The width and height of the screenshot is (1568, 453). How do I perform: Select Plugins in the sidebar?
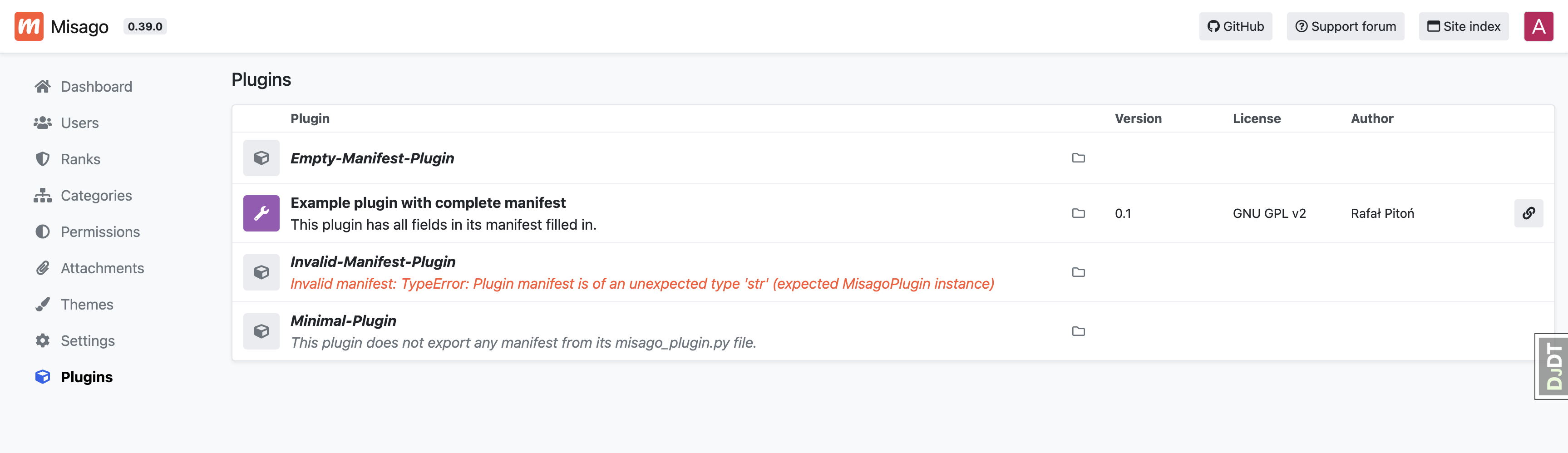(86, 377)
